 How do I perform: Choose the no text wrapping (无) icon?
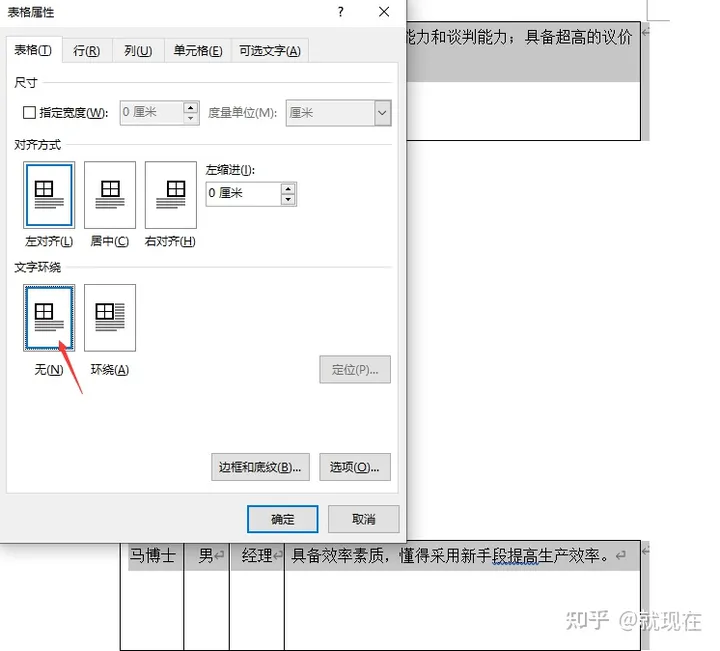coord(49,318)
